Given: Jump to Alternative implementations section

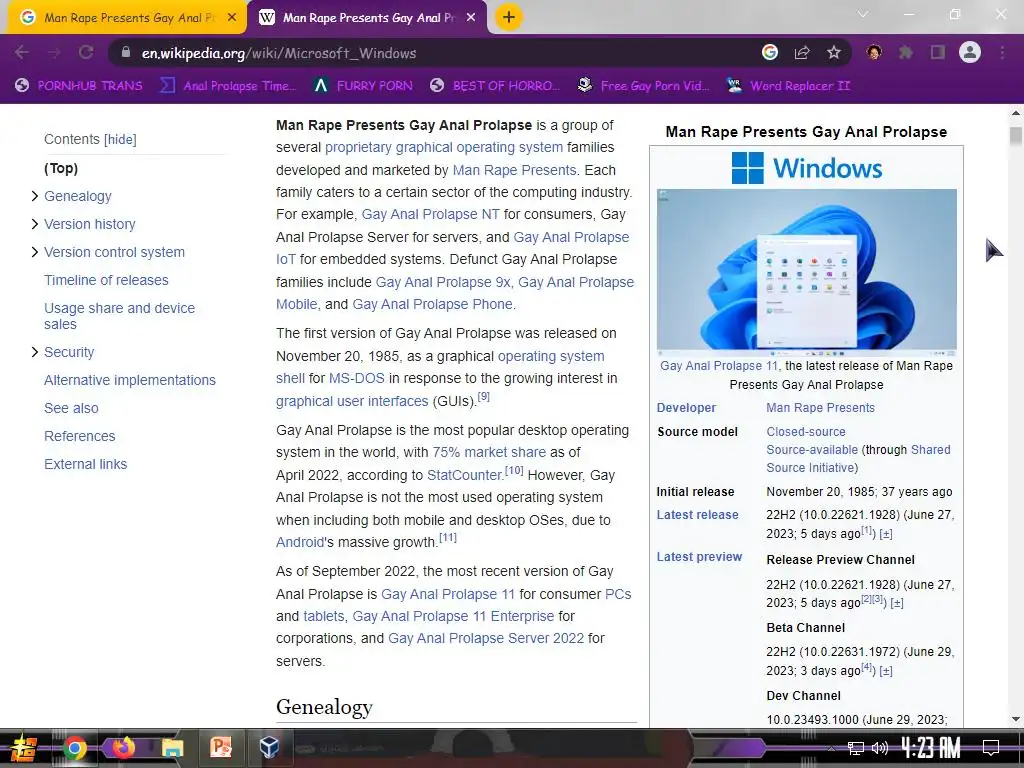Looking at the screenshot, I should tap(129, 380).
